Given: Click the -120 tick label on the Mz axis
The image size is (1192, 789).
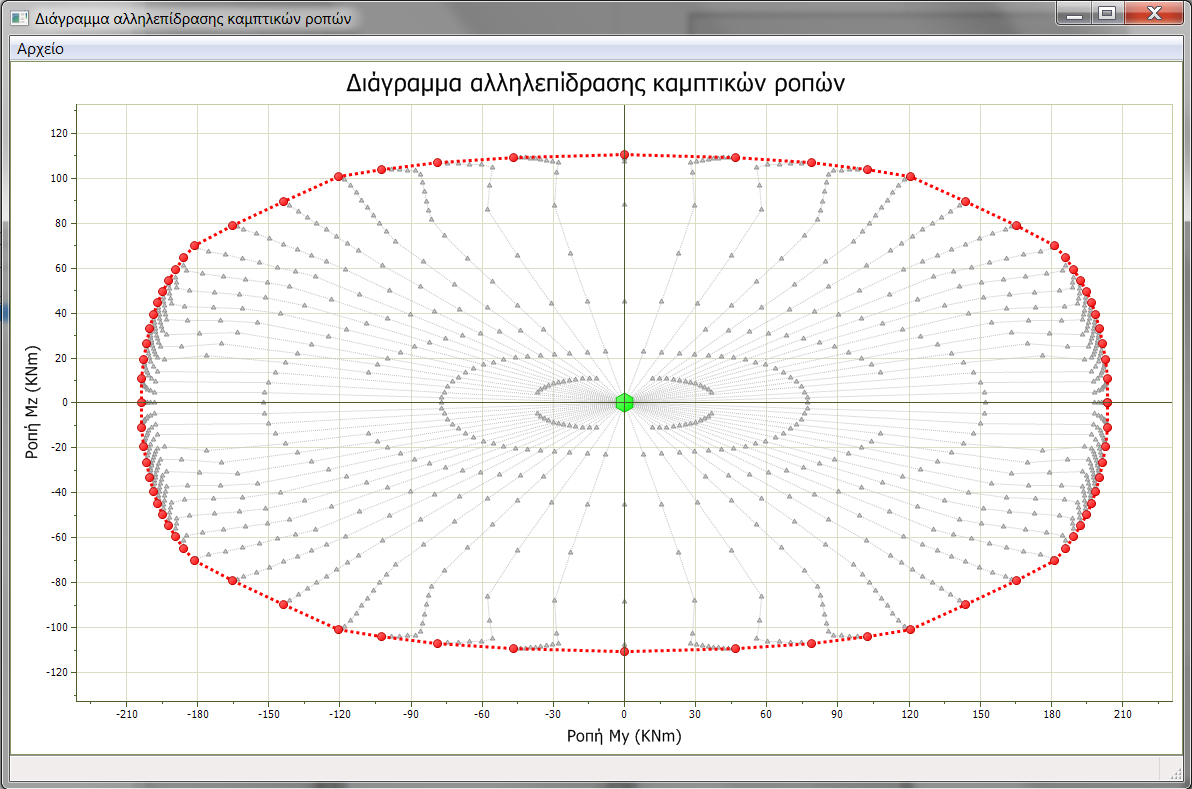Looking at the screenshot, I should [x=57, y=672].
